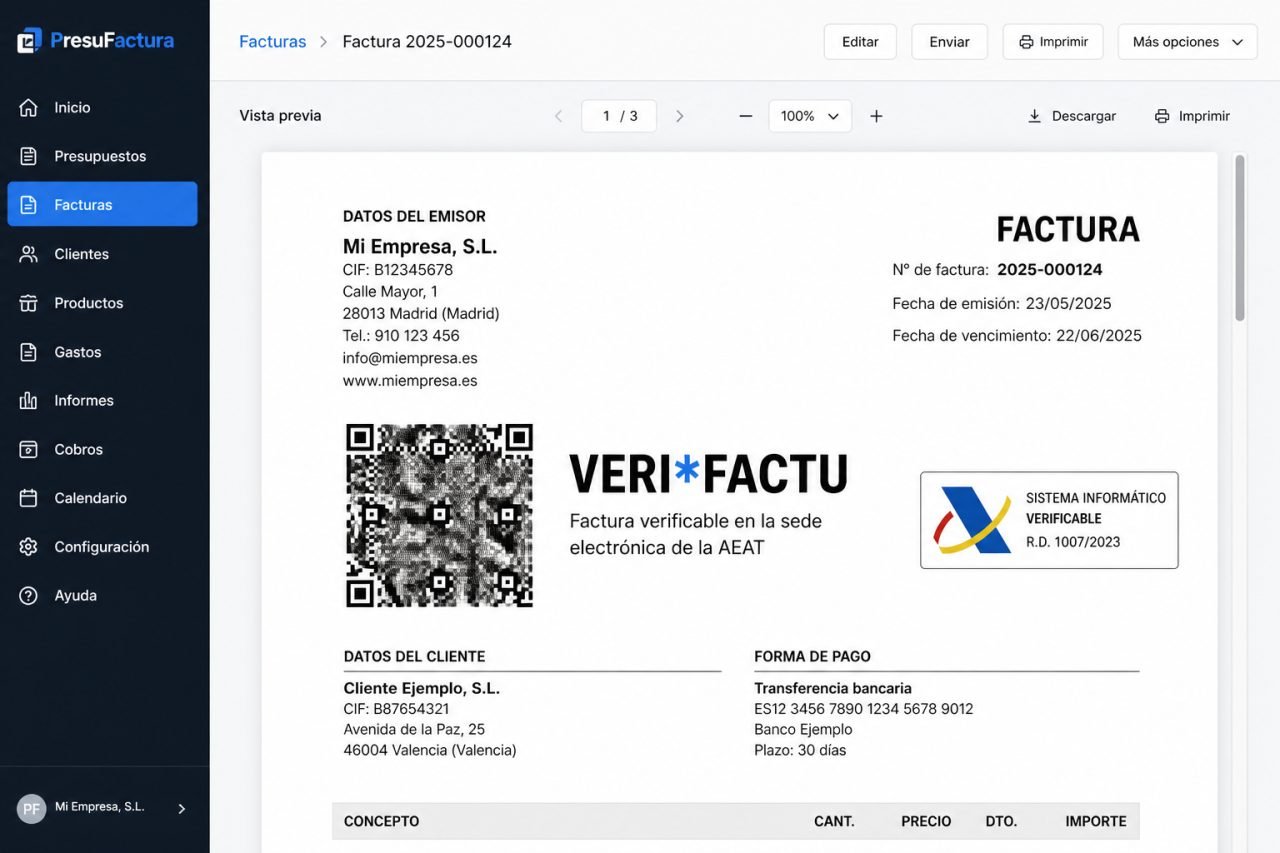Click the PRECIO column header
This screenshot has width=1280, height=853.
click(x=926, y=822)
